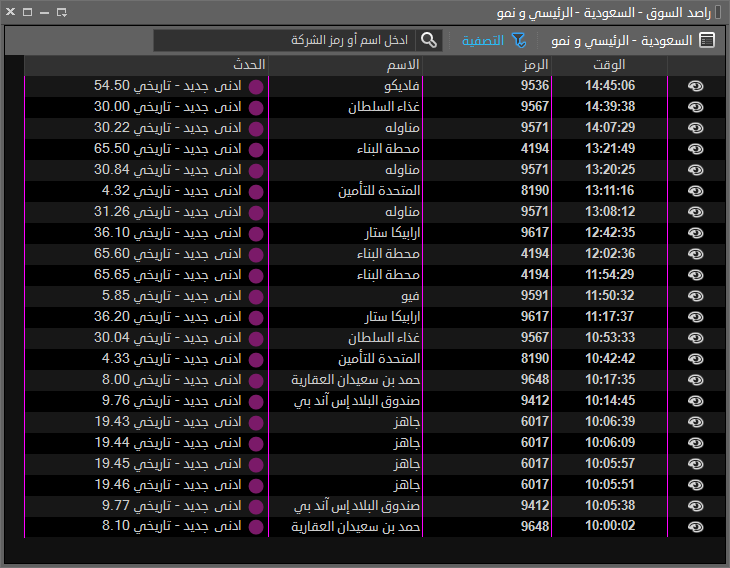
Task: Click the eye icon for the 10:00:02 row
Action: tap(696, 527)
